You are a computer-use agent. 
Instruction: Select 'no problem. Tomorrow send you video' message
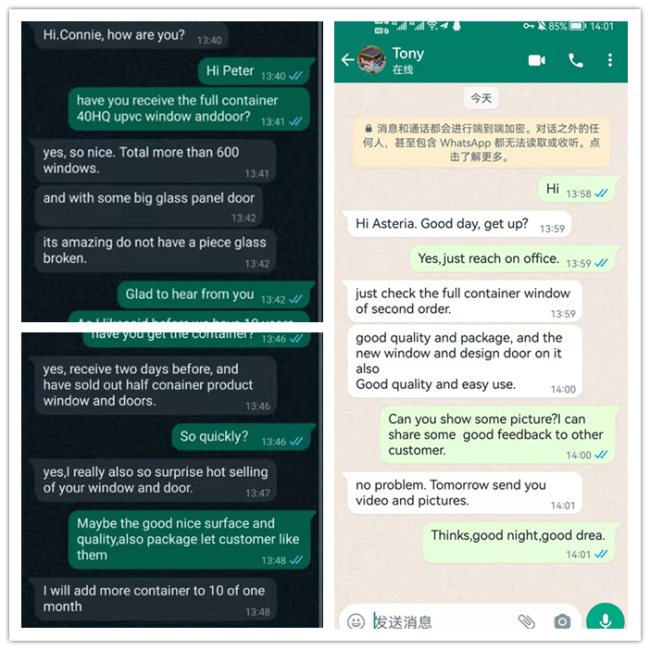point(464,493)
